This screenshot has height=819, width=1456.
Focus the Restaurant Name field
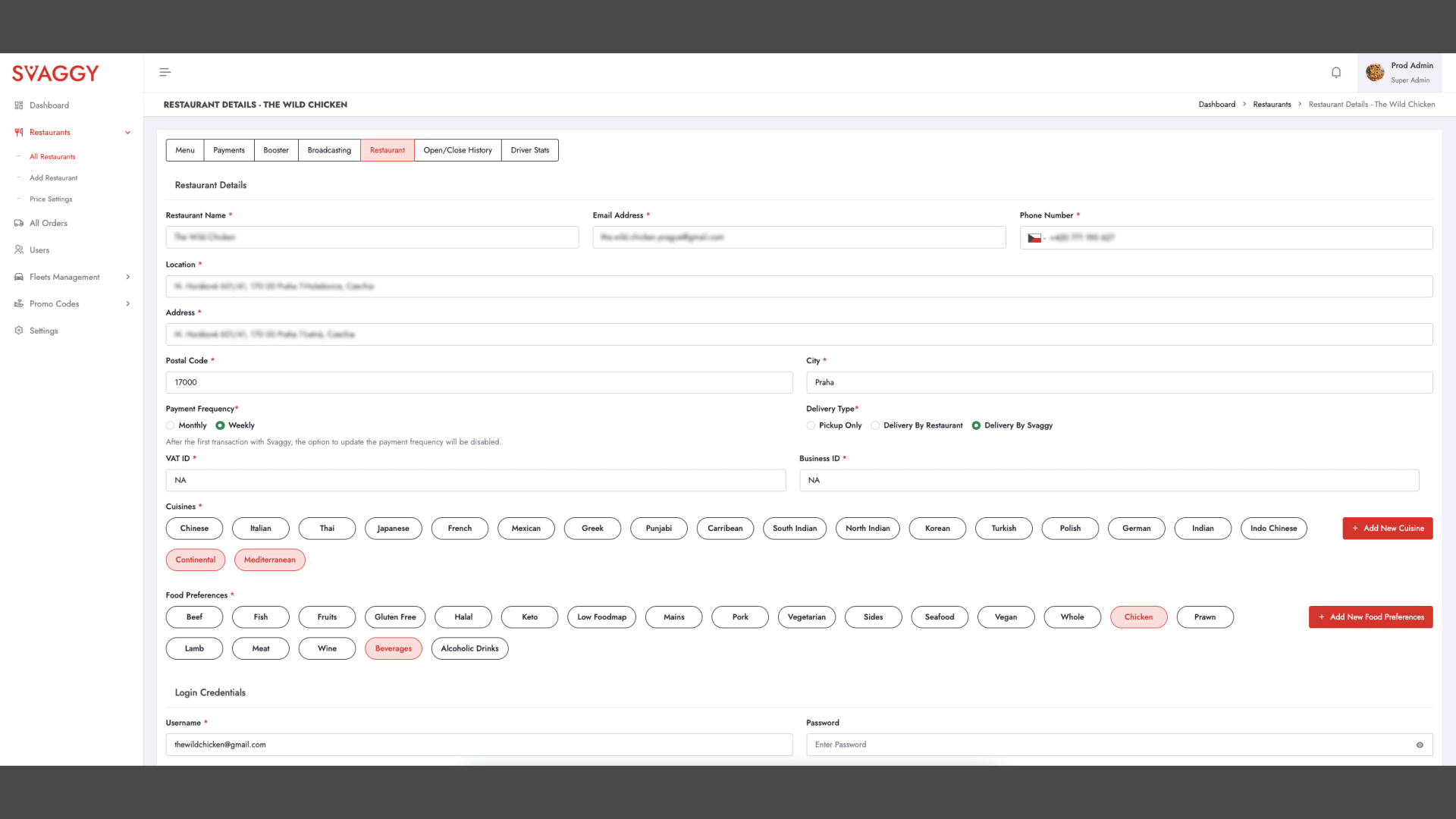click(372, 237)
